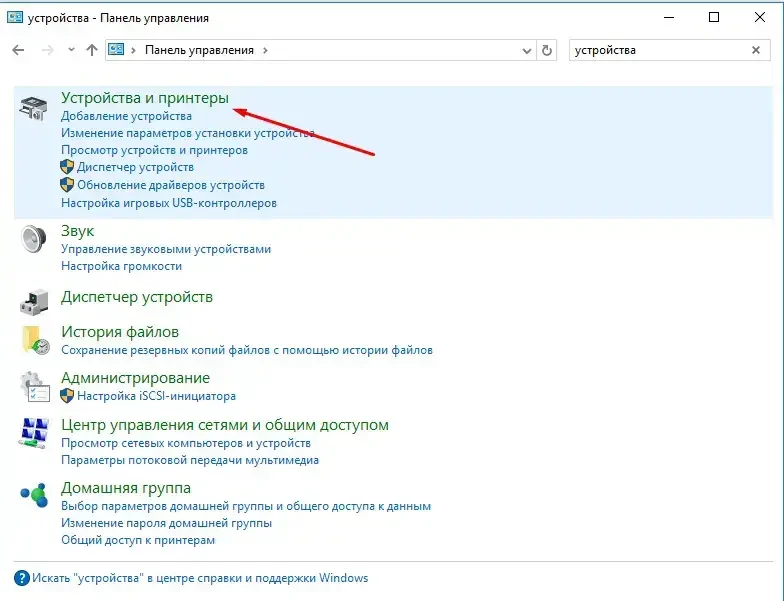784x601 pixels.
Task: Expand the chevron after Панель управления
Action: point(265,50)
